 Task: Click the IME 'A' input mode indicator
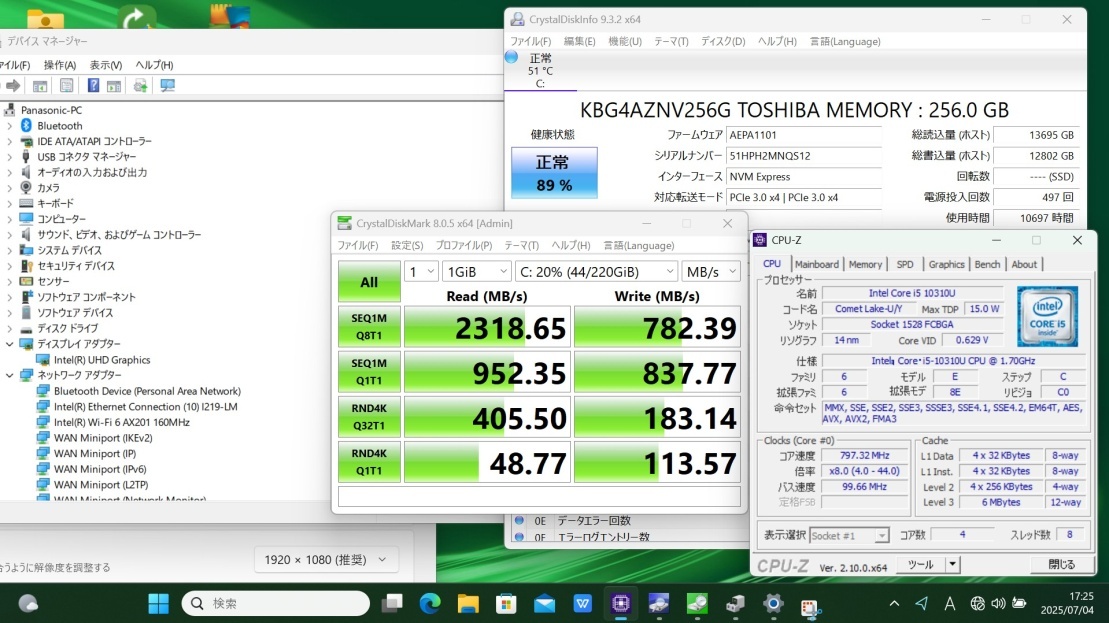950,603
